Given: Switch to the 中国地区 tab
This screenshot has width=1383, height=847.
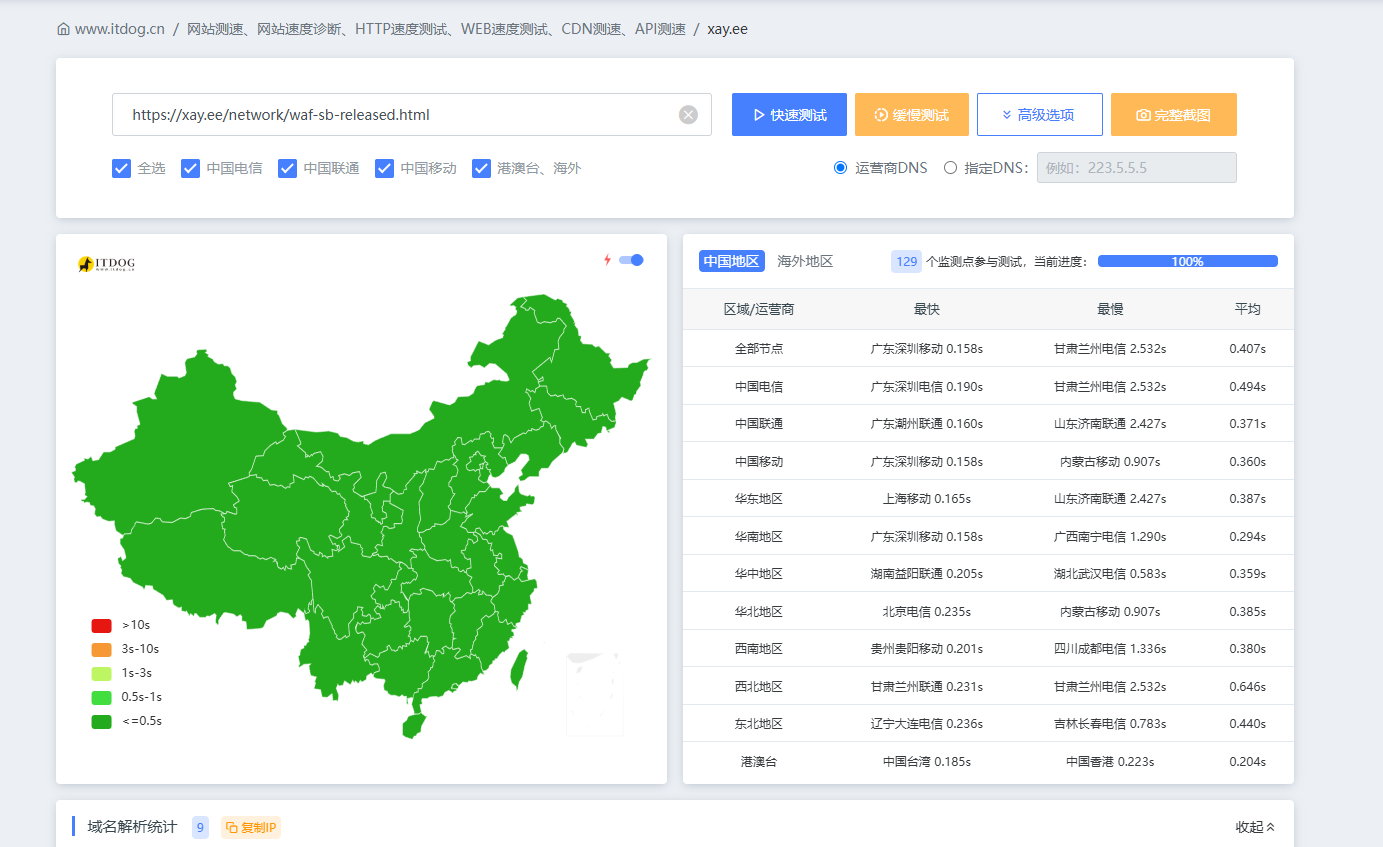Looking at the screenshot, I should point(732,261).
